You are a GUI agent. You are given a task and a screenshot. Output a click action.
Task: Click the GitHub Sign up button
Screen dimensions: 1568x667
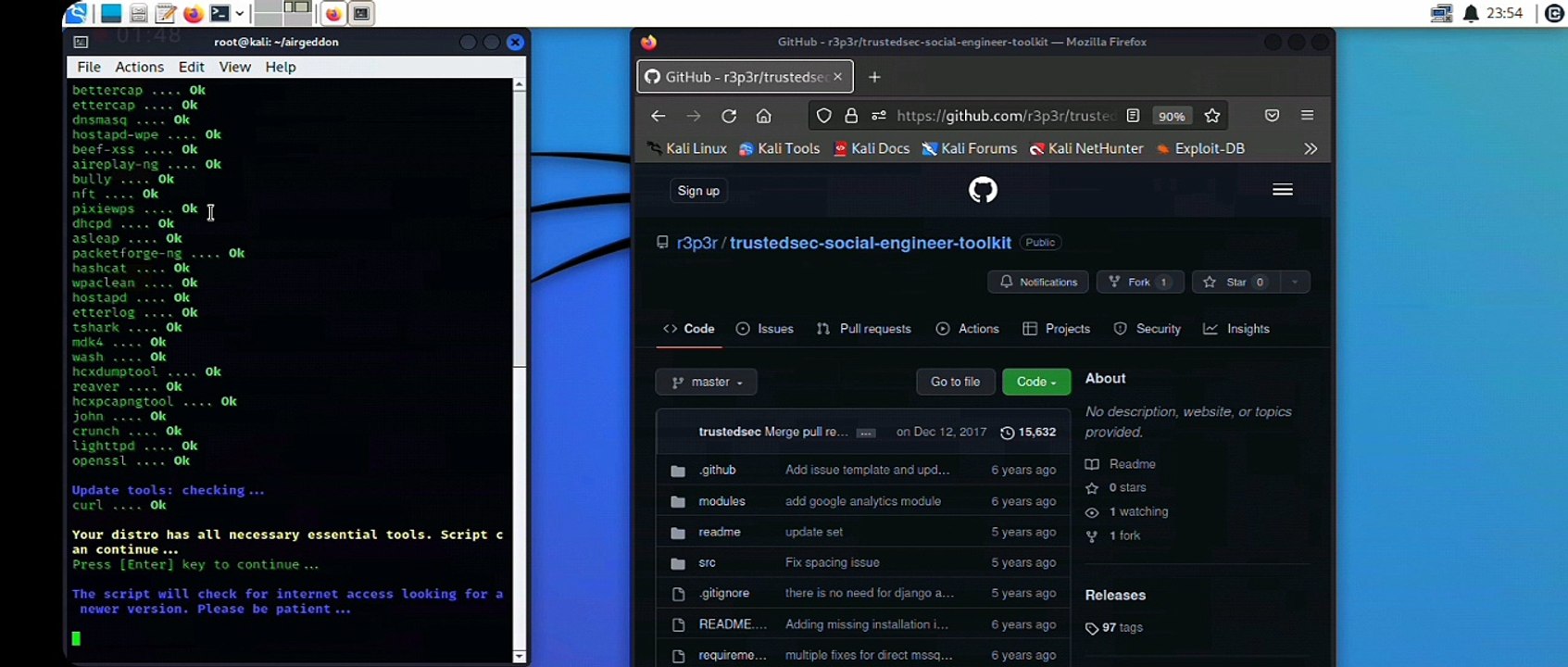point(698,191)
